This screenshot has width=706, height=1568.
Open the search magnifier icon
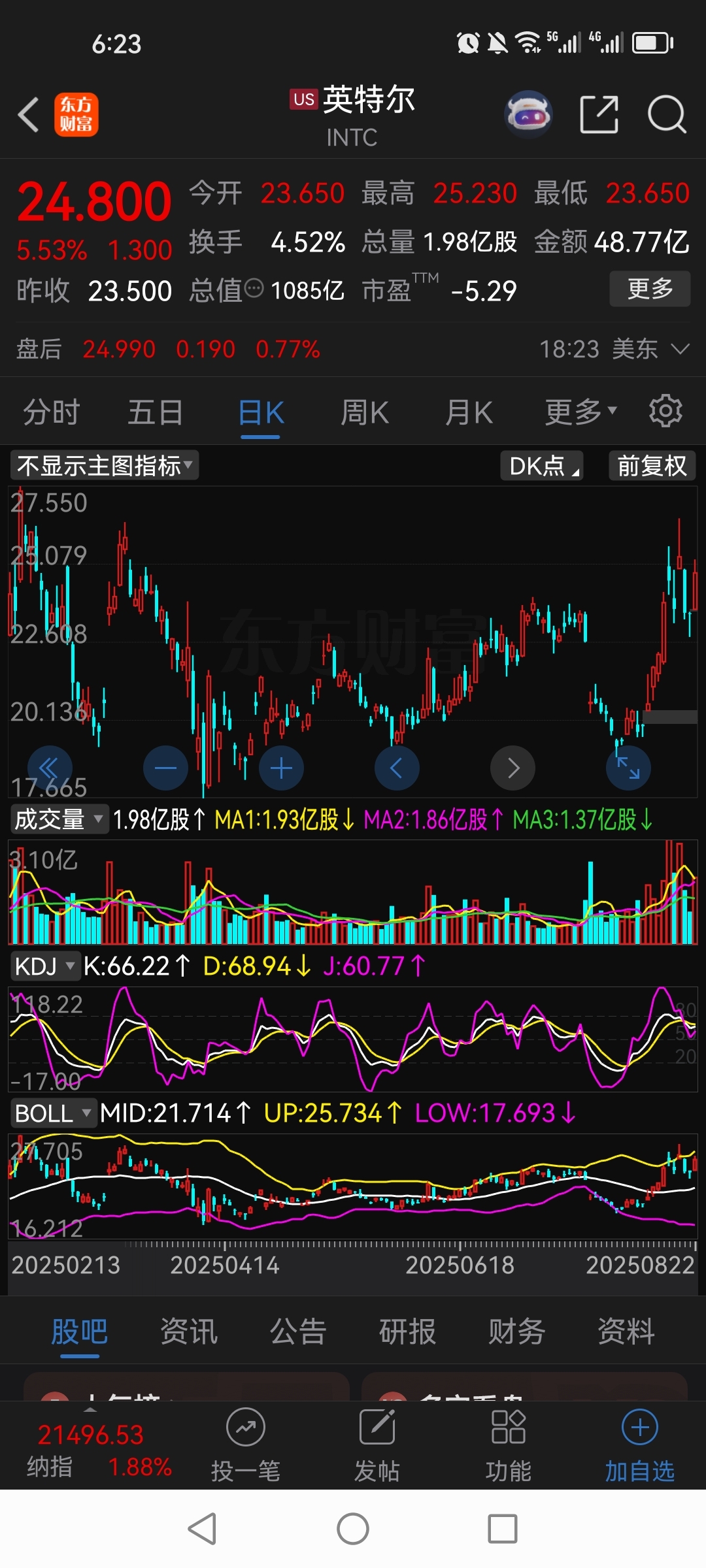point(667,114)
